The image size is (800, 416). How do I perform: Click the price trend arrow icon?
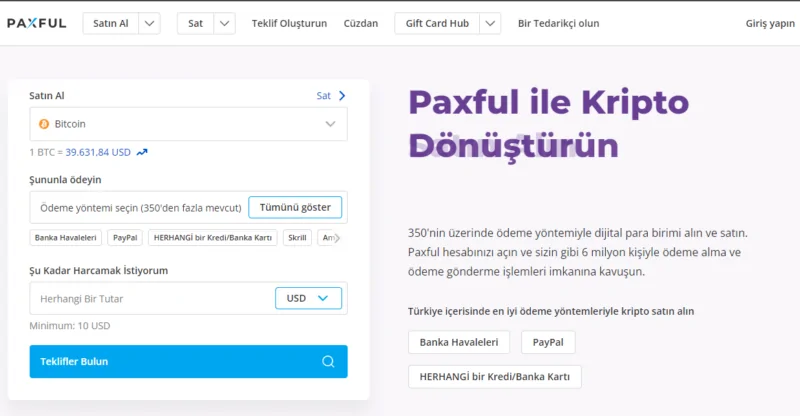click(x=142, y=152)
